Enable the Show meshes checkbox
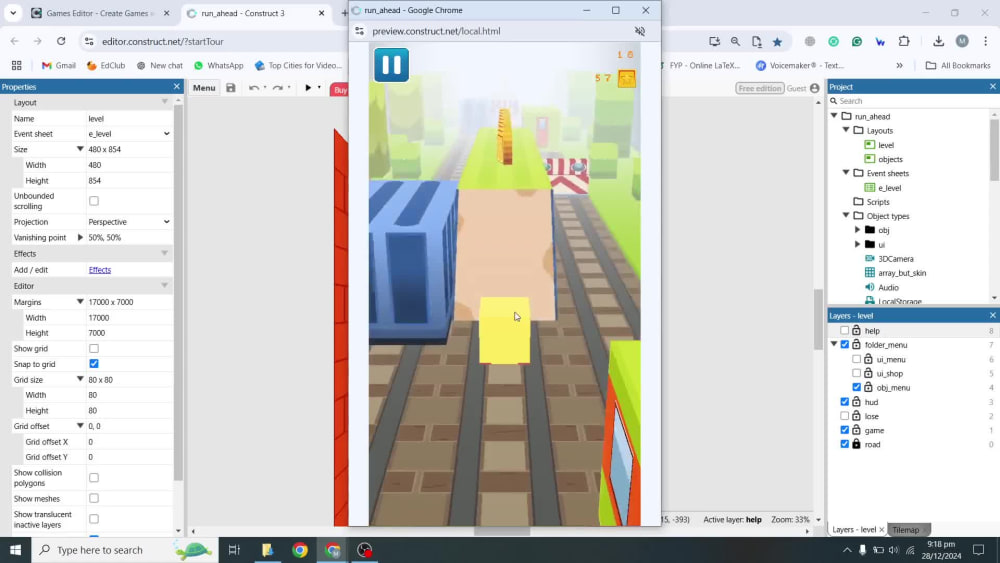The image size is (1000, 563). pos(94,498)
